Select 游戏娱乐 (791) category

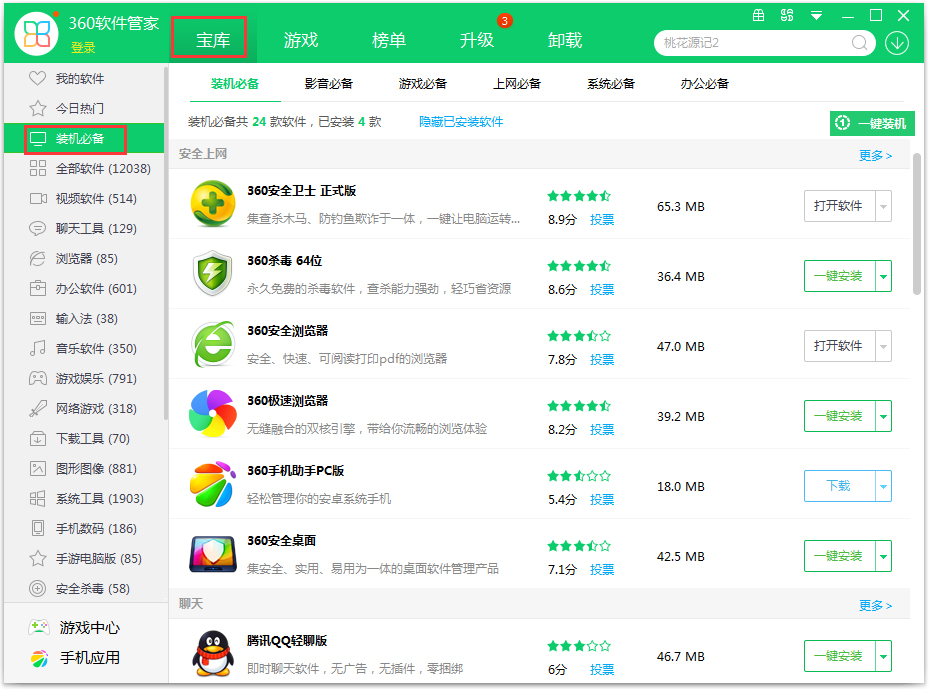tap(84, 378)
